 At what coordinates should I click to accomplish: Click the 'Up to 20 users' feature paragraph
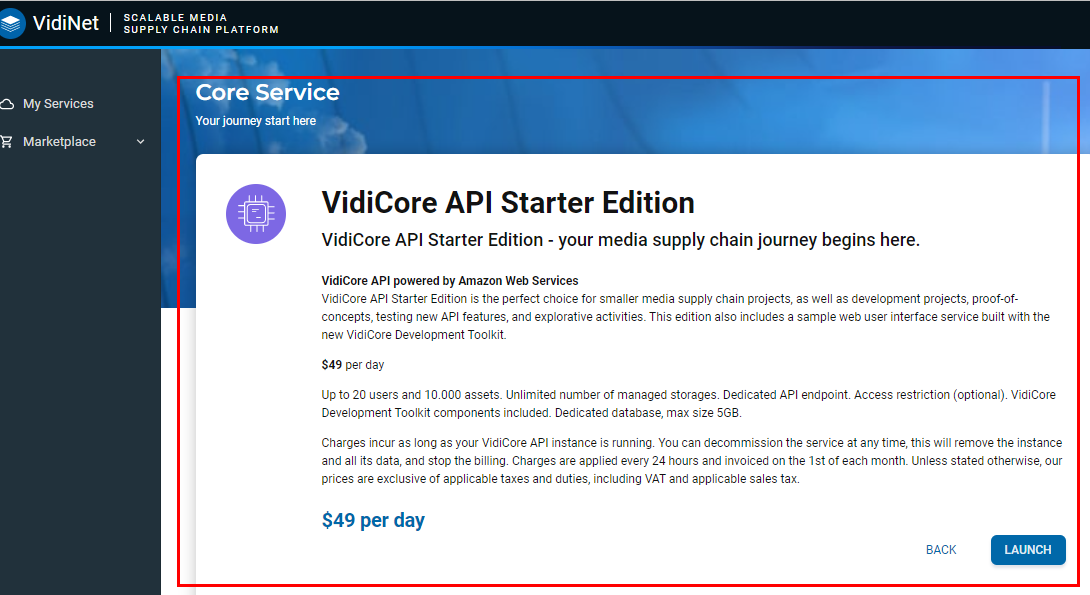tap(688, 404)
